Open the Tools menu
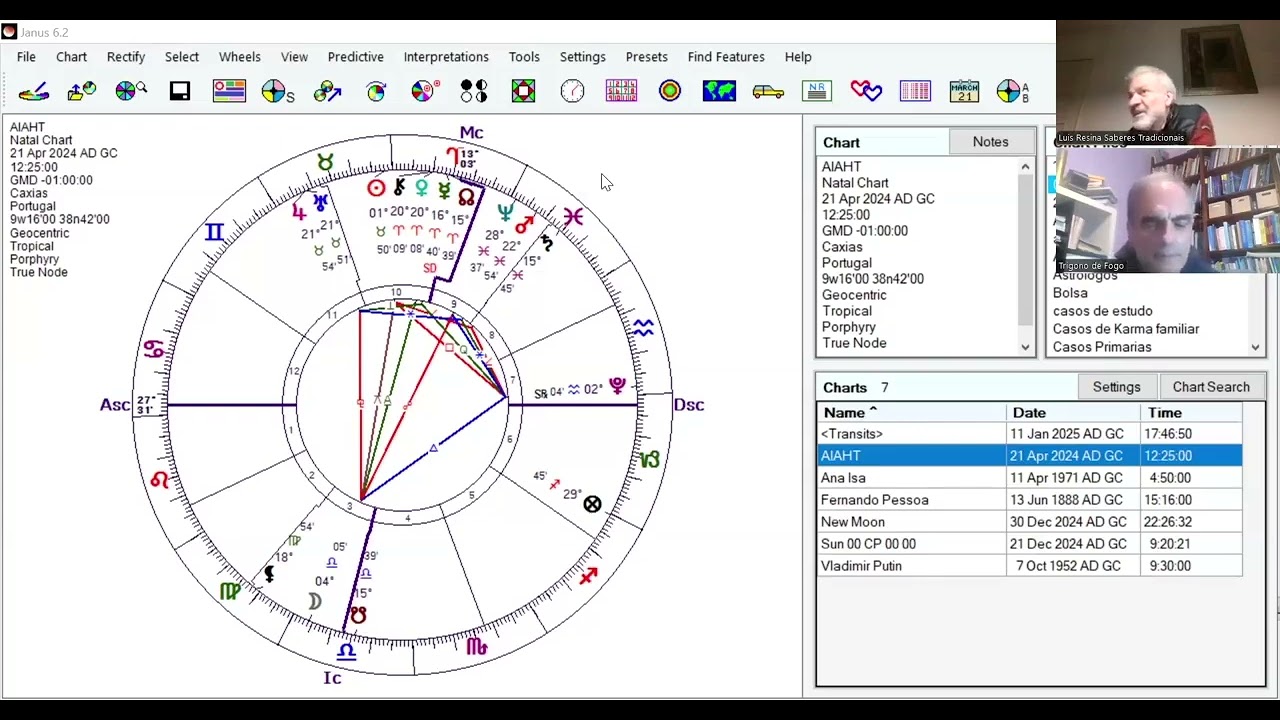This screenshot has width=1280, height=720. (x=524, y=57)
